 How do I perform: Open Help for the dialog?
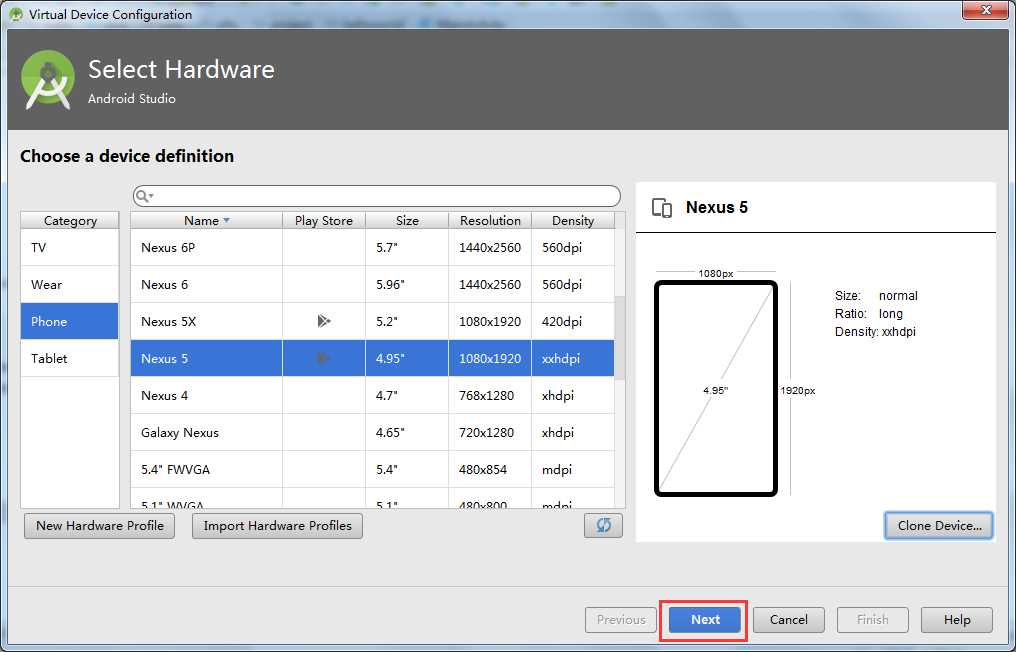click(x=956, y=620)
